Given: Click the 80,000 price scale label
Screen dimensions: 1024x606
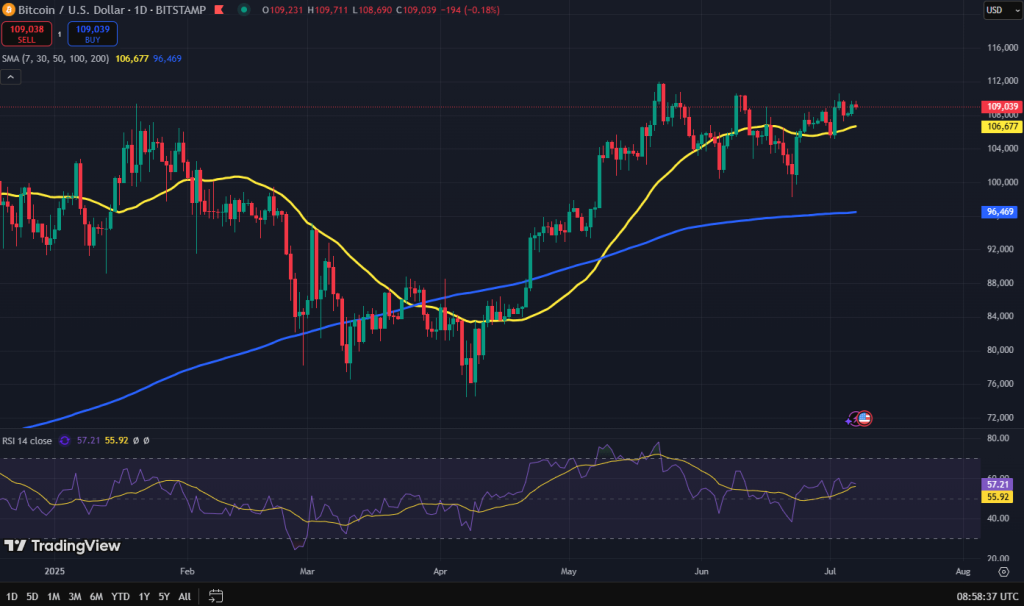Looking at the screenshot, I should click(x=1000, y=350).
